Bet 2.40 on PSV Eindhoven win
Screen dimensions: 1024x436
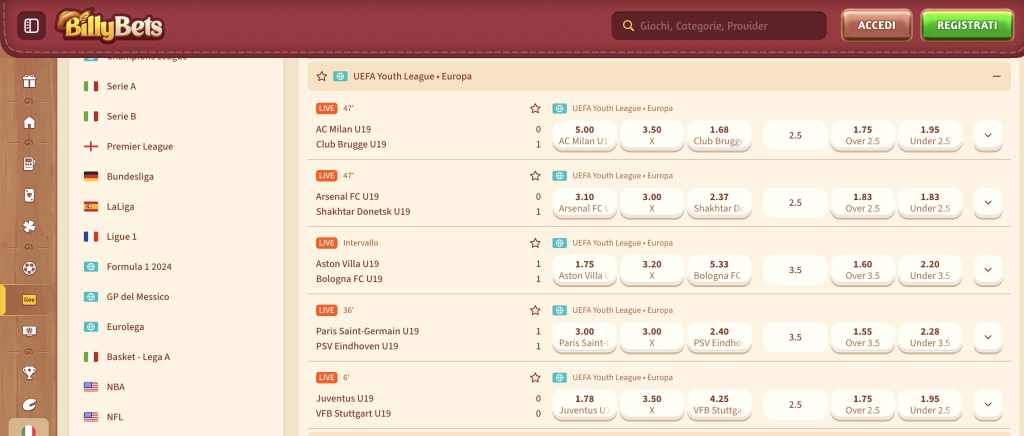click(x=719, y=337)
